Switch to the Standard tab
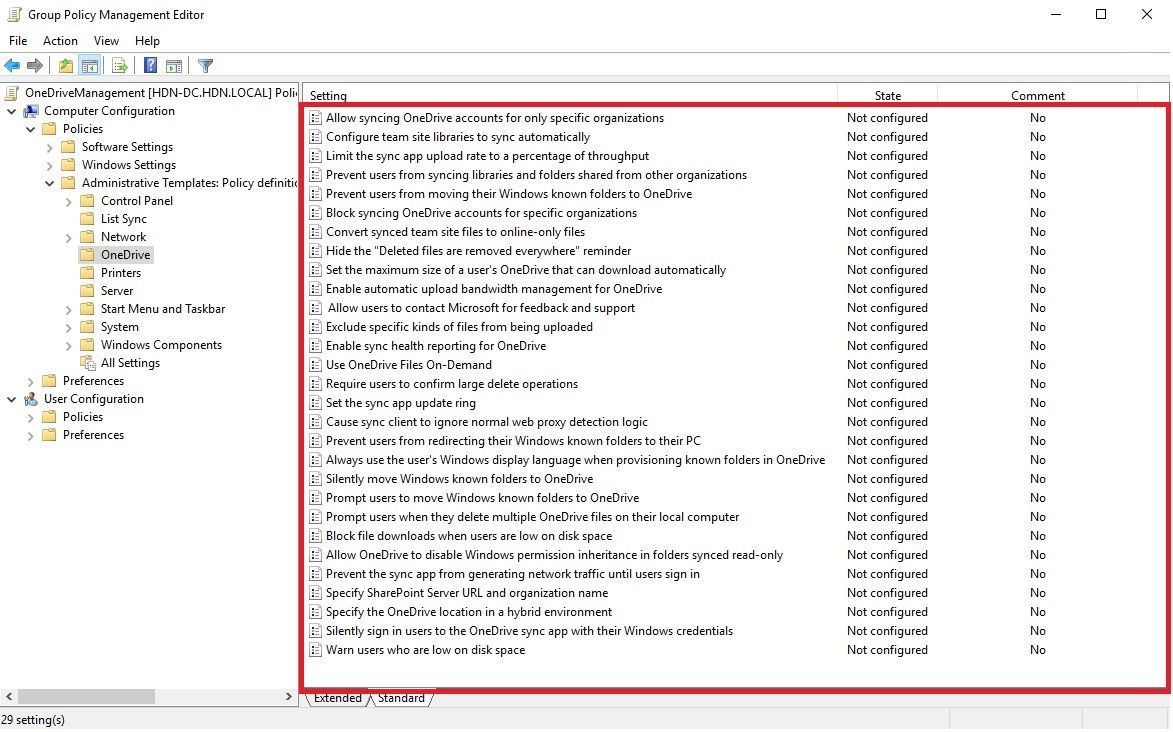This screenshot has width=1173, height=732. pyautogui.click(x=401, y=698)
